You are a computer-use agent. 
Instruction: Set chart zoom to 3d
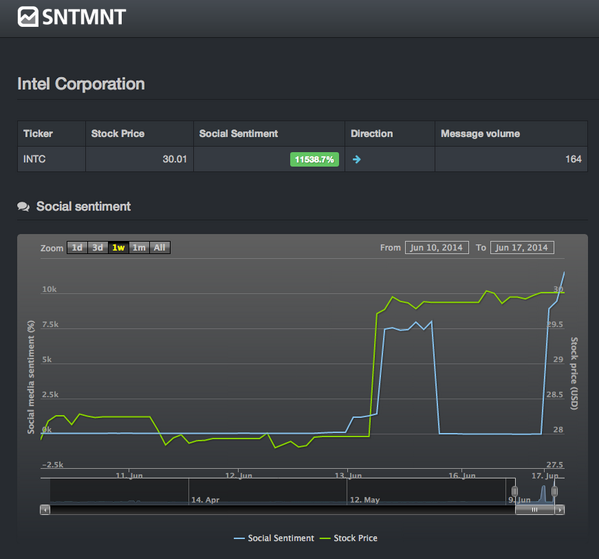[x=98, y=248]
